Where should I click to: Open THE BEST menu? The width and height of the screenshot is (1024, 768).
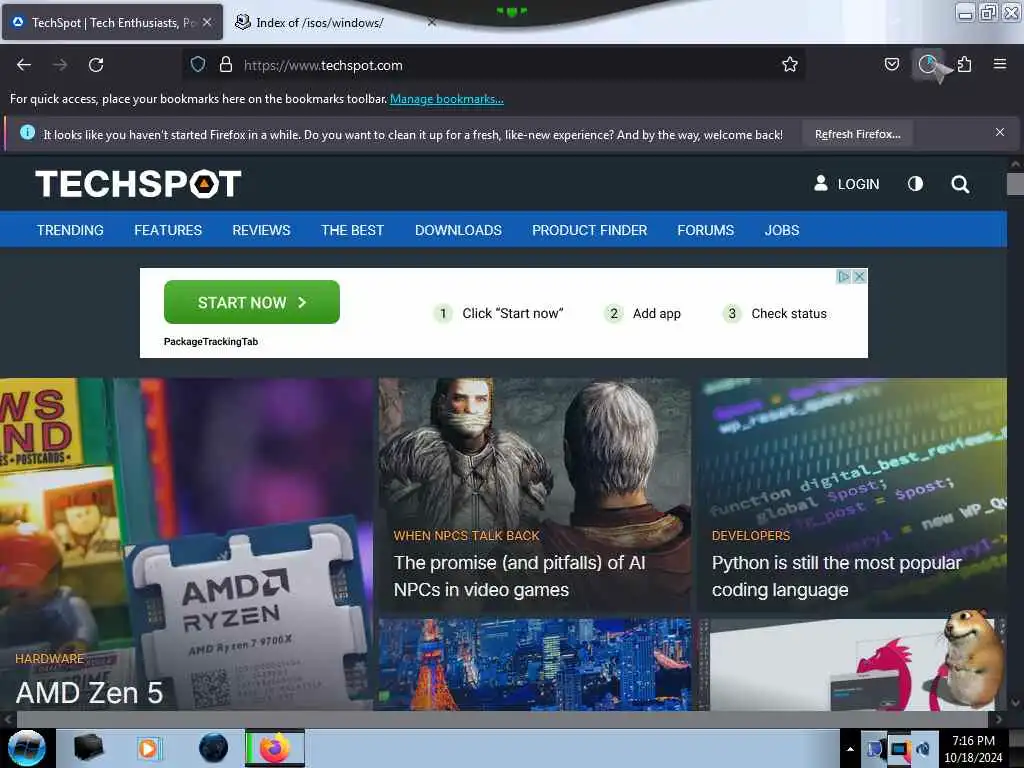352,230
